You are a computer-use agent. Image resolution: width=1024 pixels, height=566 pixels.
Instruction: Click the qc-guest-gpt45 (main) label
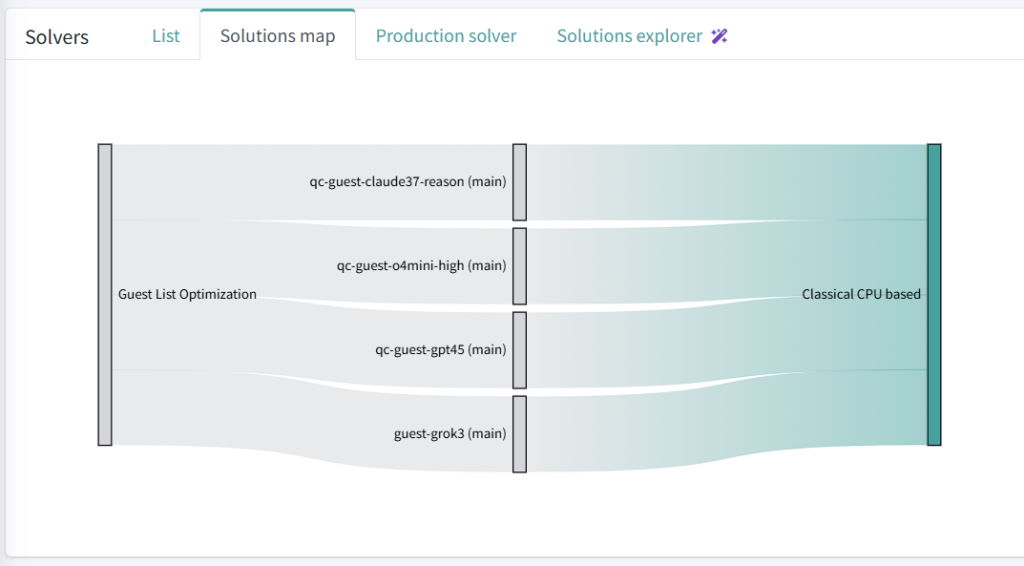(x=440, y=350)
